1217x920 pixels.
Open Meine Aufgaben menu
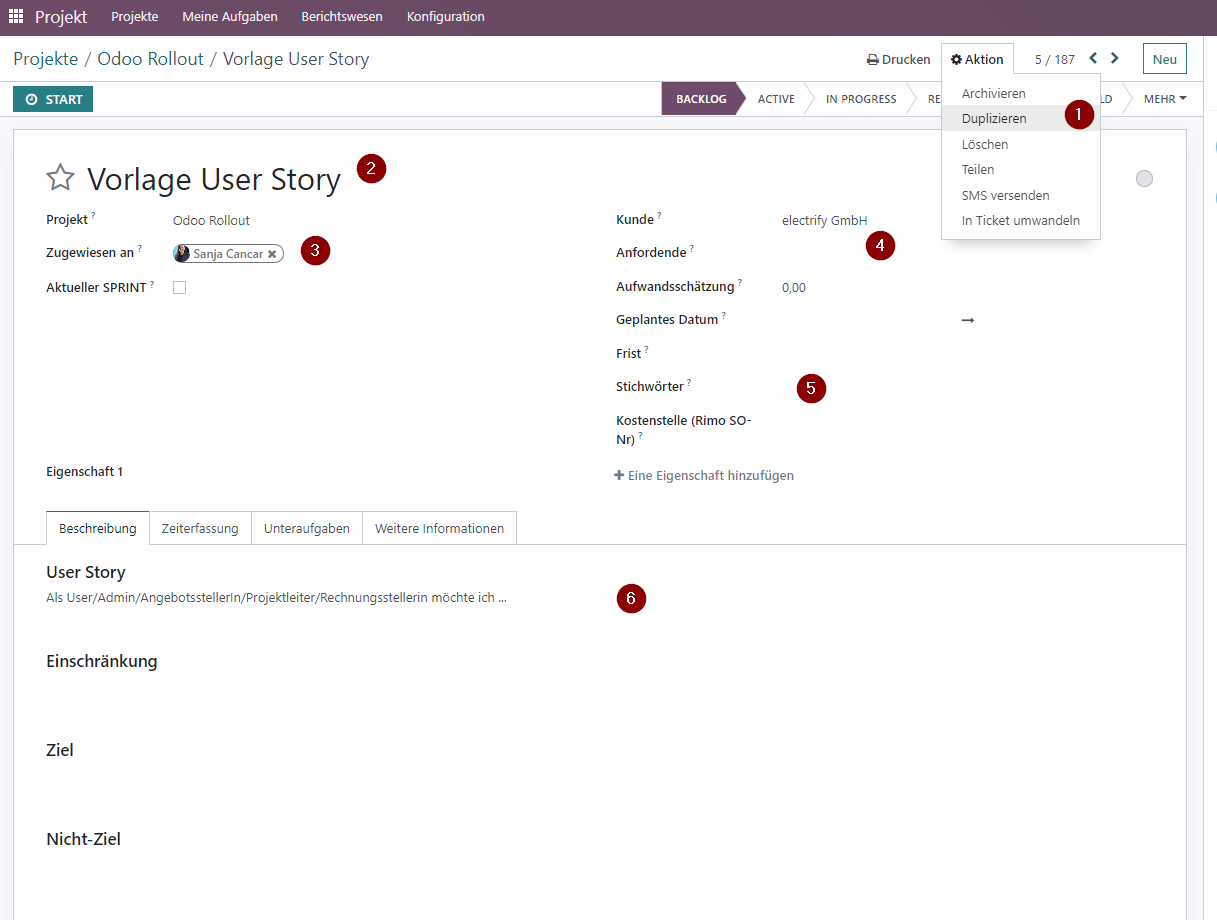point(230,17)
